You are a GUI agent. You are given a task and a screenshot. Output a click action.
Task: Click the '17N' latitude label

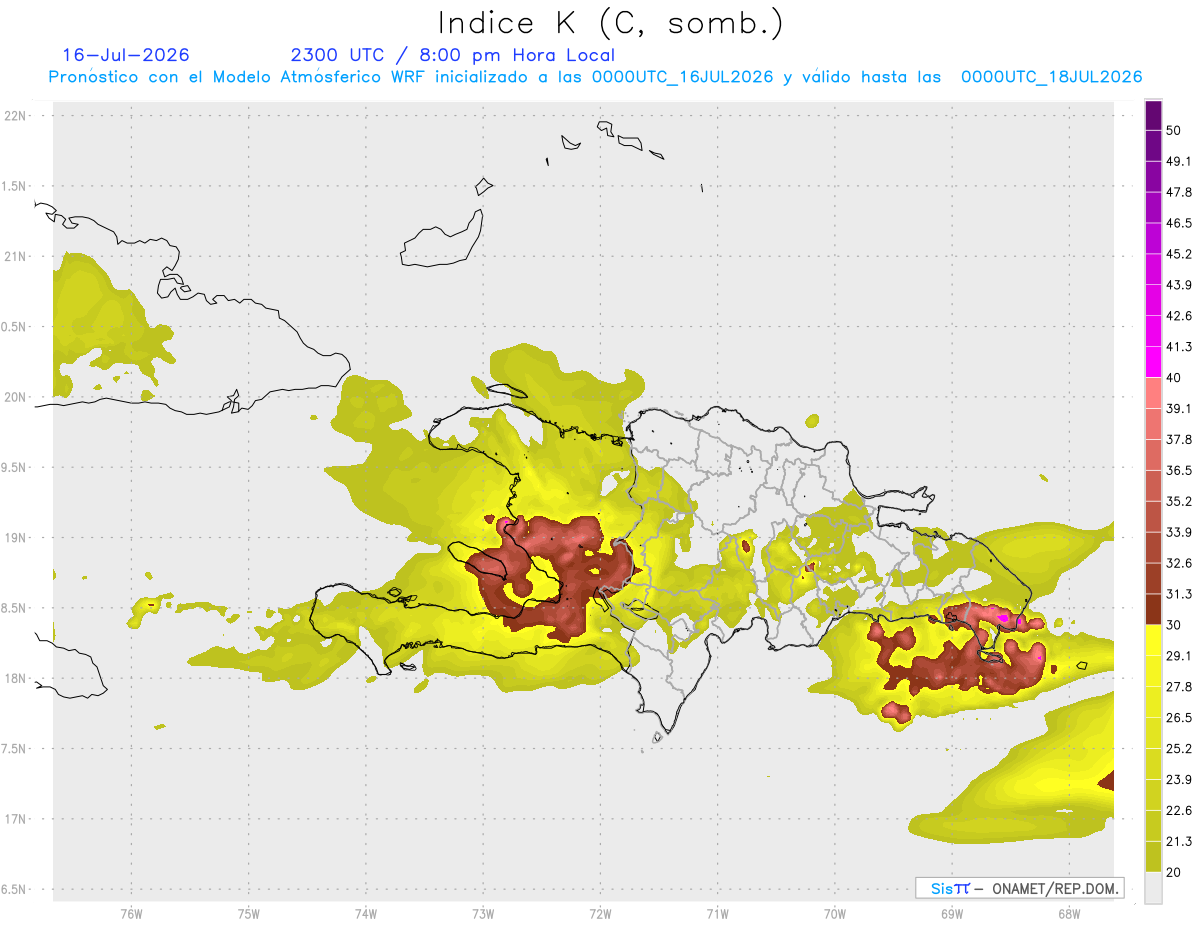tap(16, 819)
